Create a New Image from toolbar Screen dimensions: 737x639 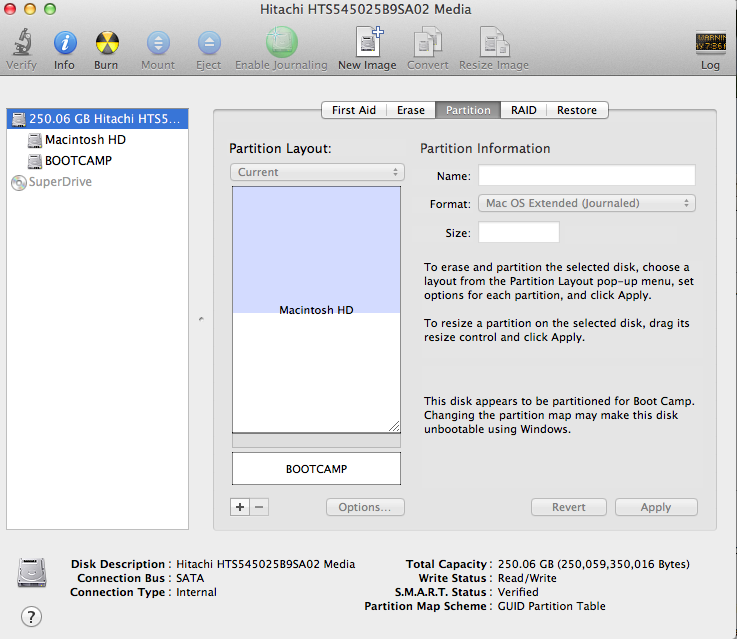[369, 41]
